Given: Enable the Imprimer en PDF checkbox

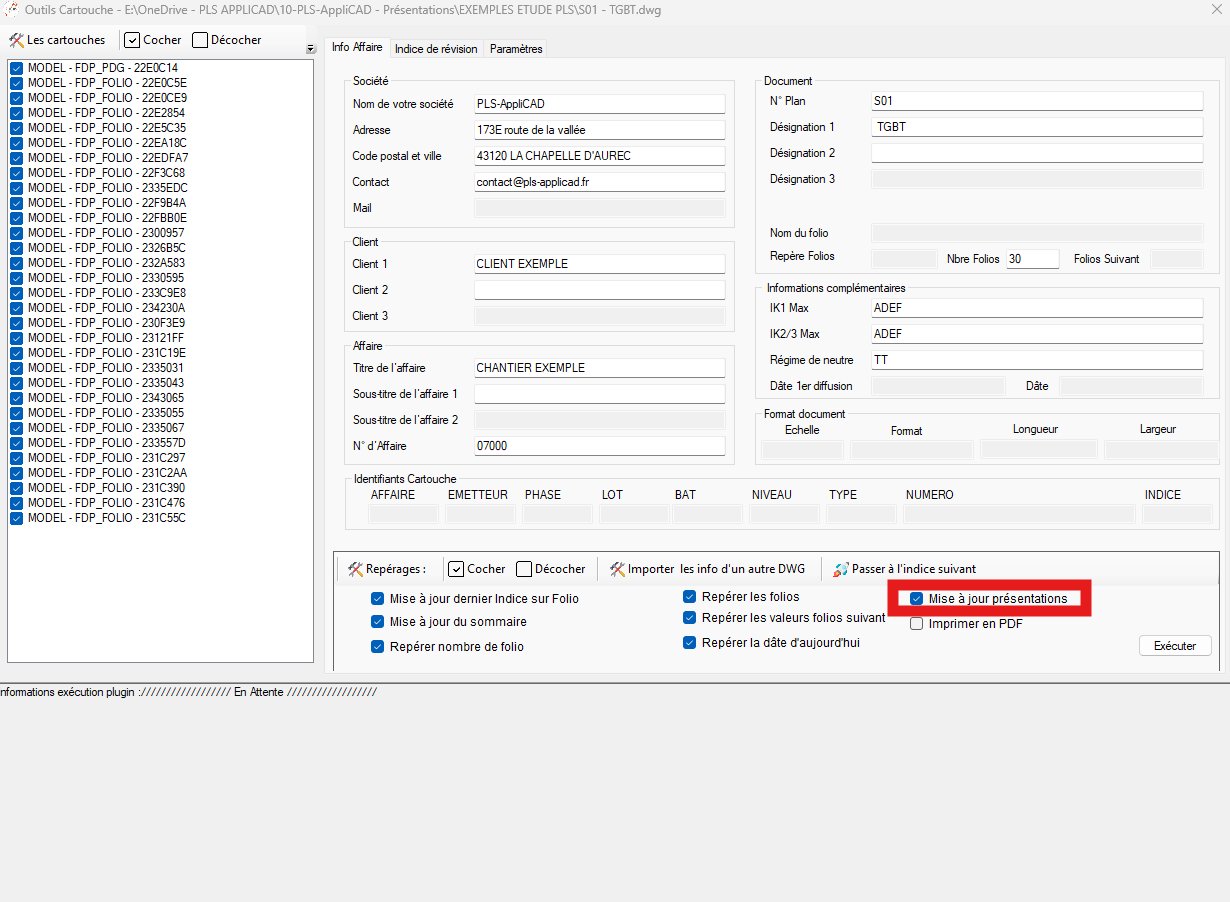Looking at the screenshot, I should [x=916, y=624].
